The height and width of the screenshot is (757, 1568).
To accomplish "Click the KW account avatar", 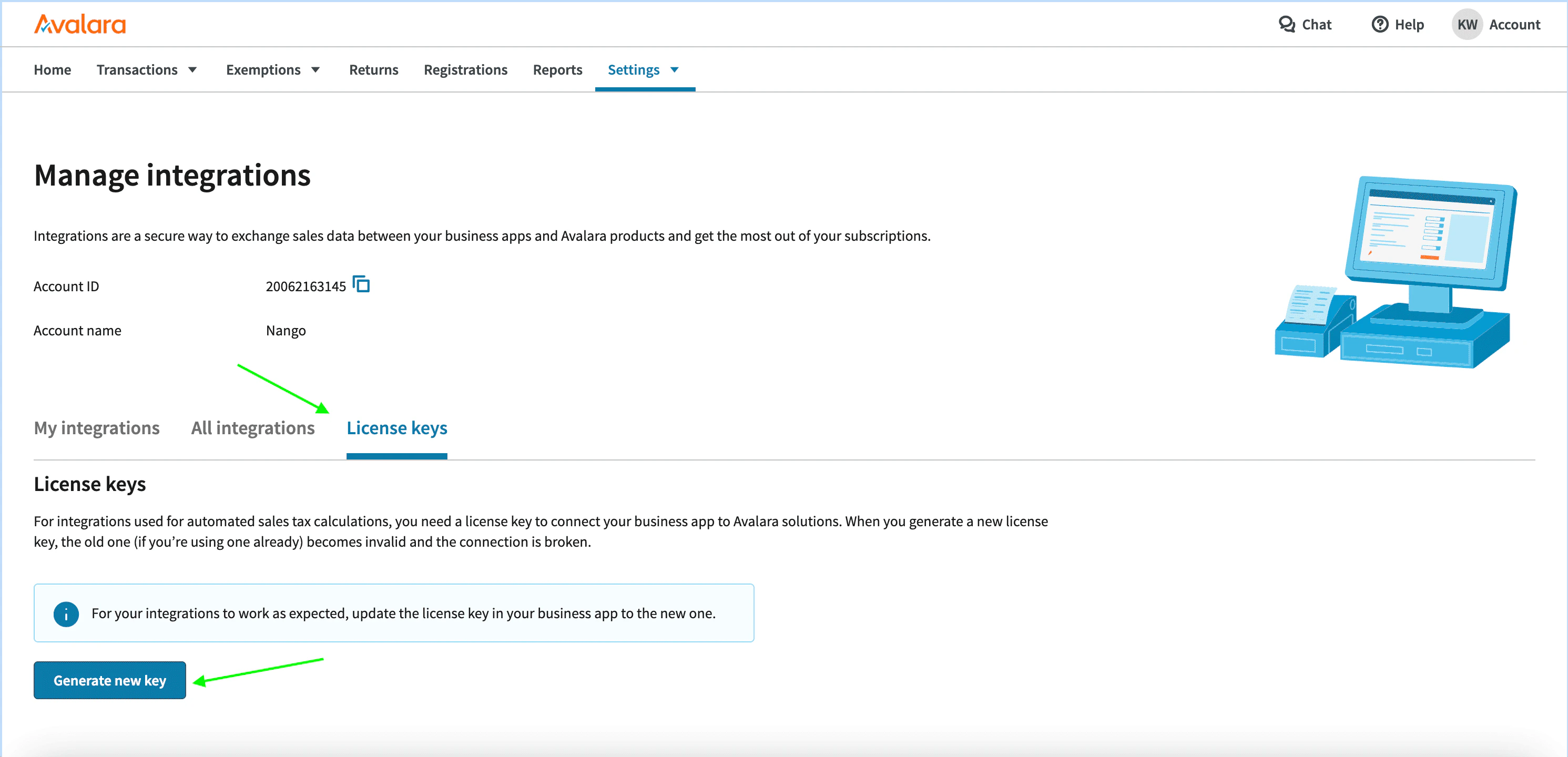I will pyautogui.click(x=1467, y=24).
